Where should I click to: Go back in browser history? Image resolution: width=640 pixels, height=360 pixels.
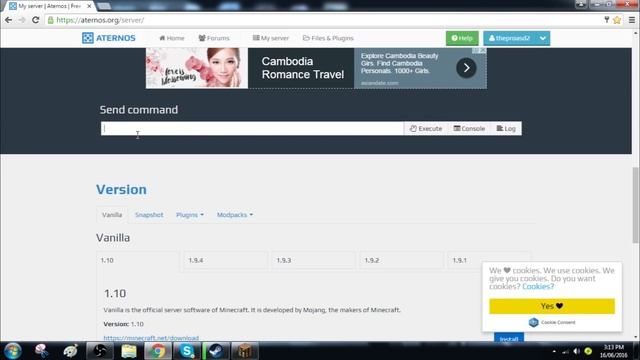(9, 20)
